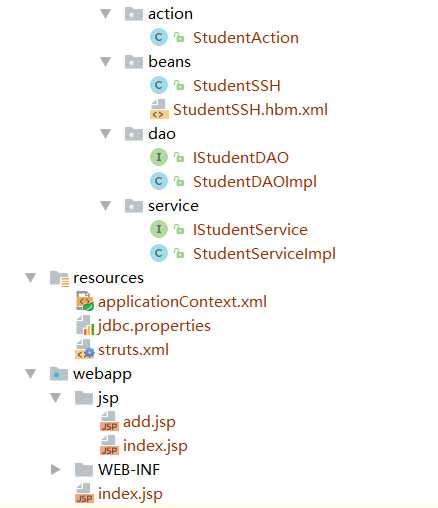Collapse the webapp folder tree
This screenshot has width=438, height=508.
pyautogui.click(x=31, y=374)
